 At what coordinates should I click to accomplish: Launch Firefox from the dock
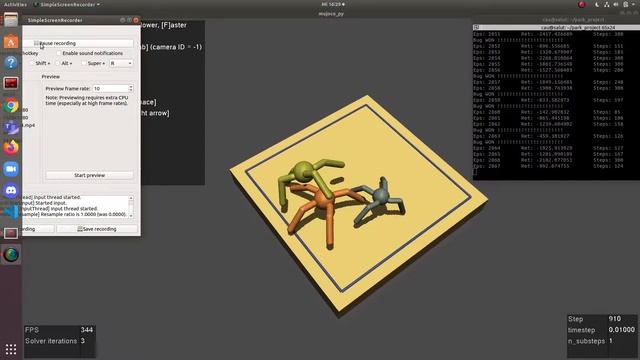(x=11, y=147)
